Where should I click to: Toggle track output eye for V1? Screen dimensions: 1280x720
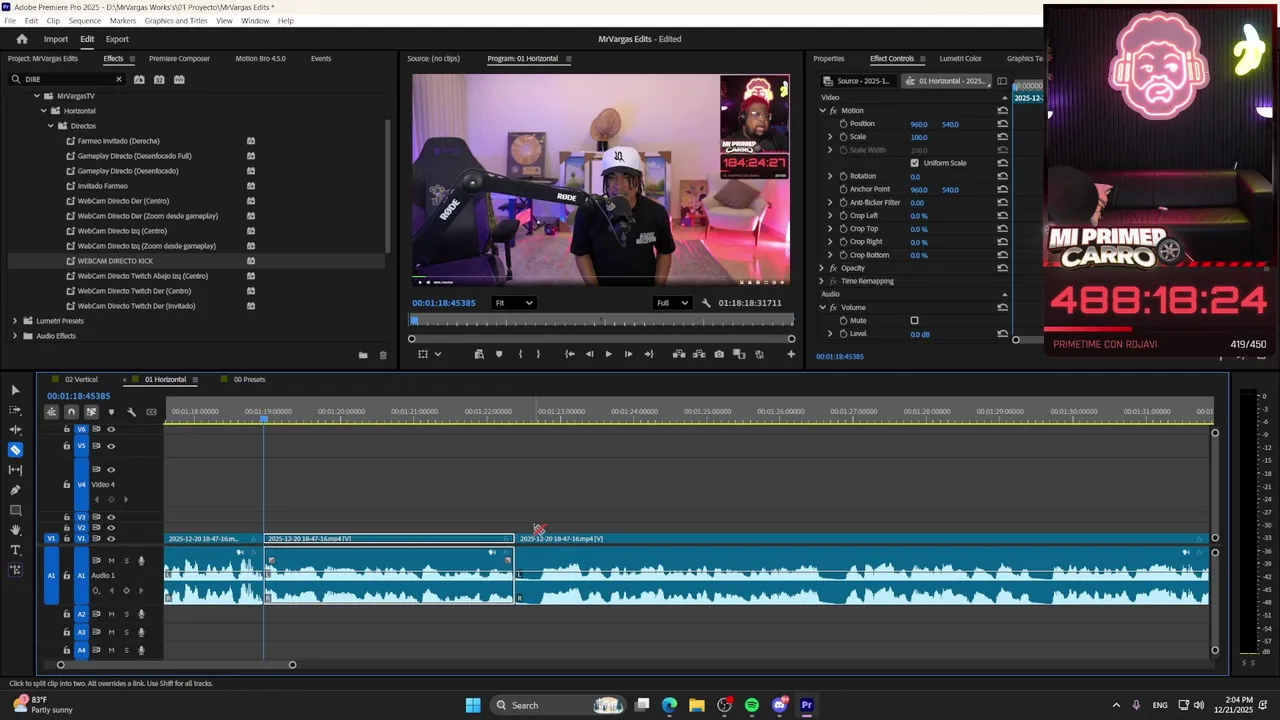click(111, 539)
